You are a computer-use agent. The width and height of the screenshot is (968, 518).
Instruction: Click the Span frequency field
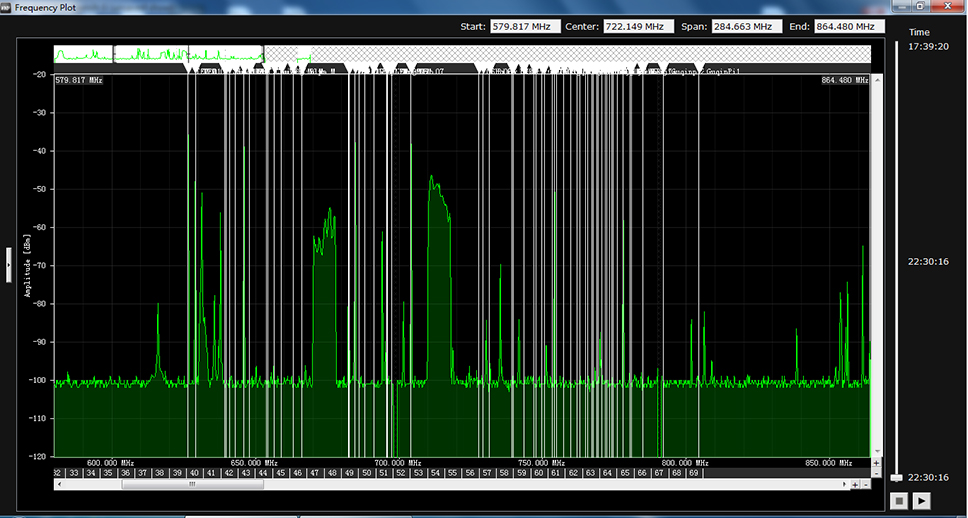coord(747,27)
